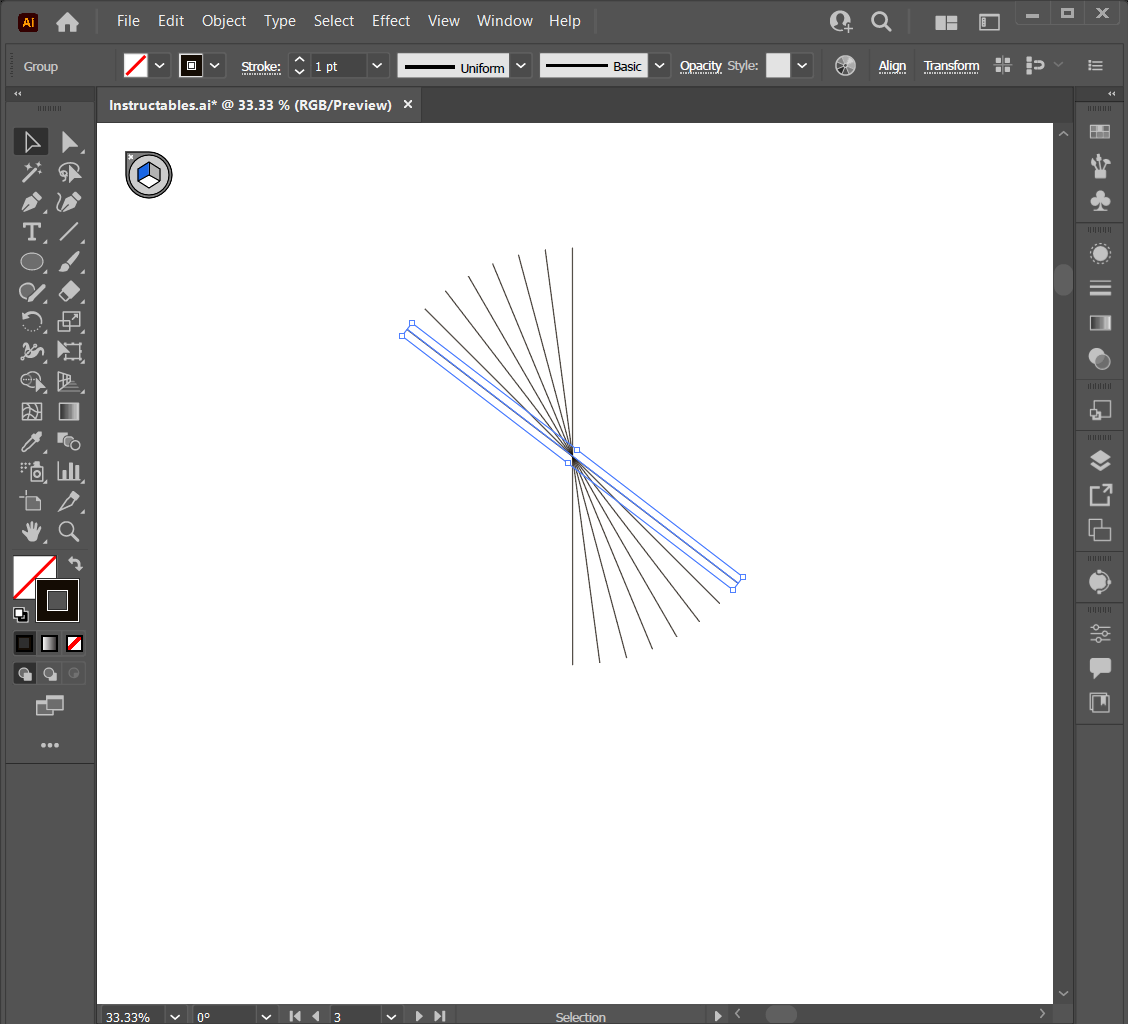Open the Object menu
Viewport: 1128px width, 1024px height.
(224, 21)
